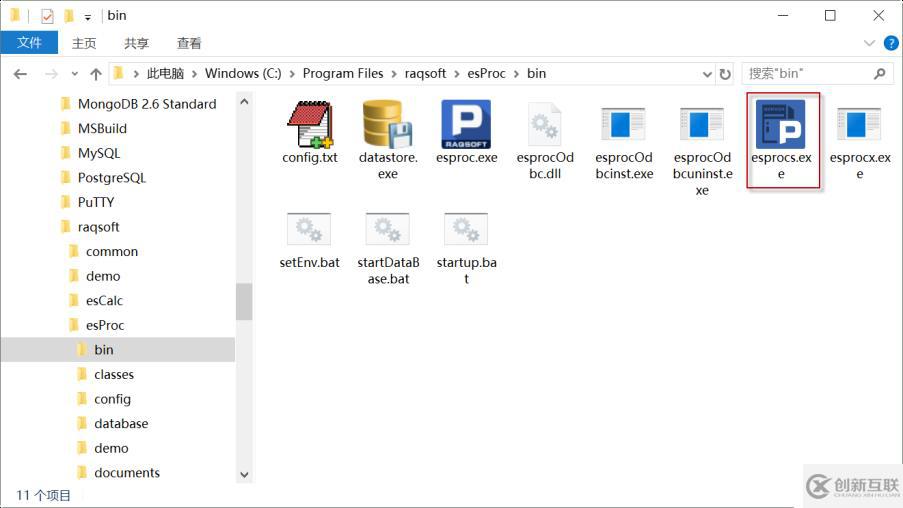Select the esprocOdbcuninst.exe icon

point(701,124)
